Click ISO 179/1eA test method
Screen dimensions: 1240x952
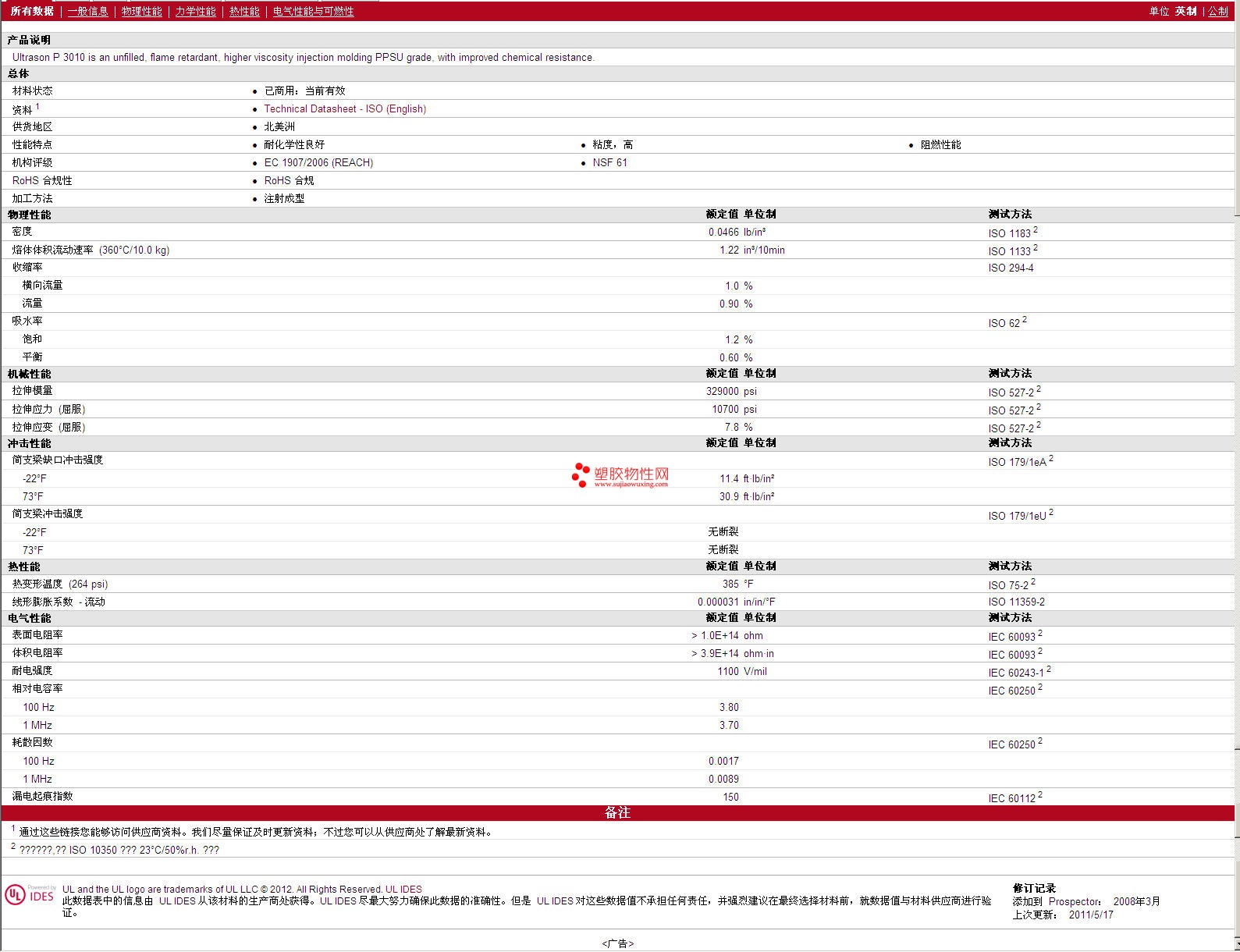1017,462
